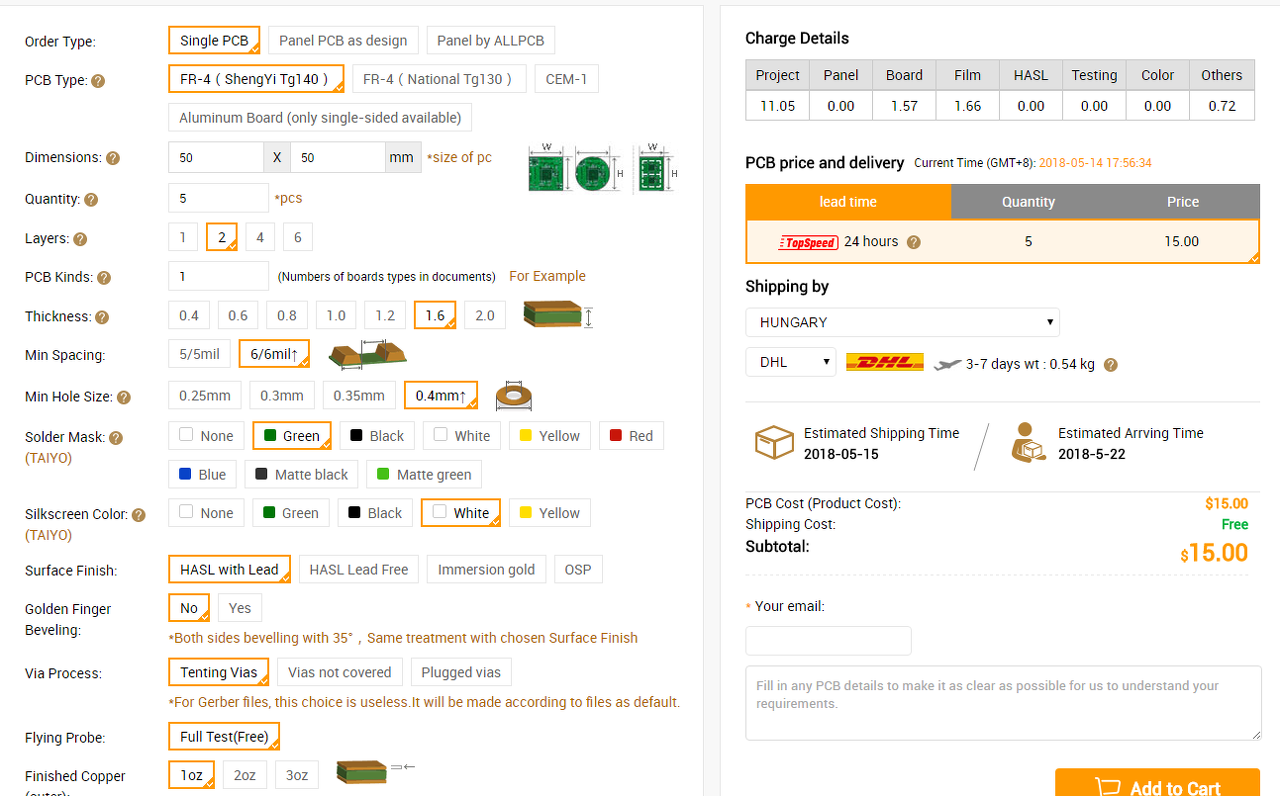Select HASL Lead Free surface finish
The width and height of the screenshot is (1280, 796).
point(359,570)
